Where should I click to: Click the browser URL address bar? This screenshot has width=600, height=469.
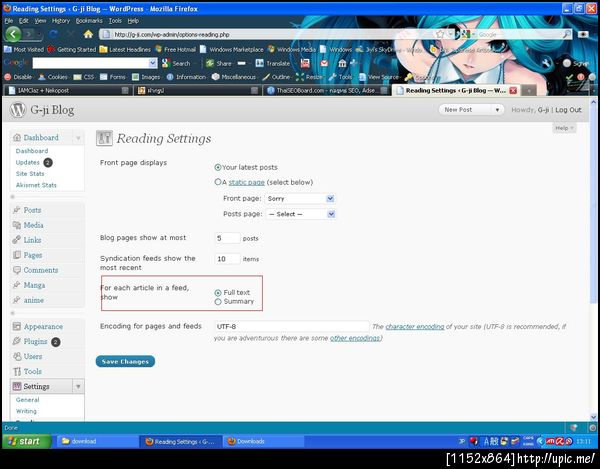click(268, 34)
